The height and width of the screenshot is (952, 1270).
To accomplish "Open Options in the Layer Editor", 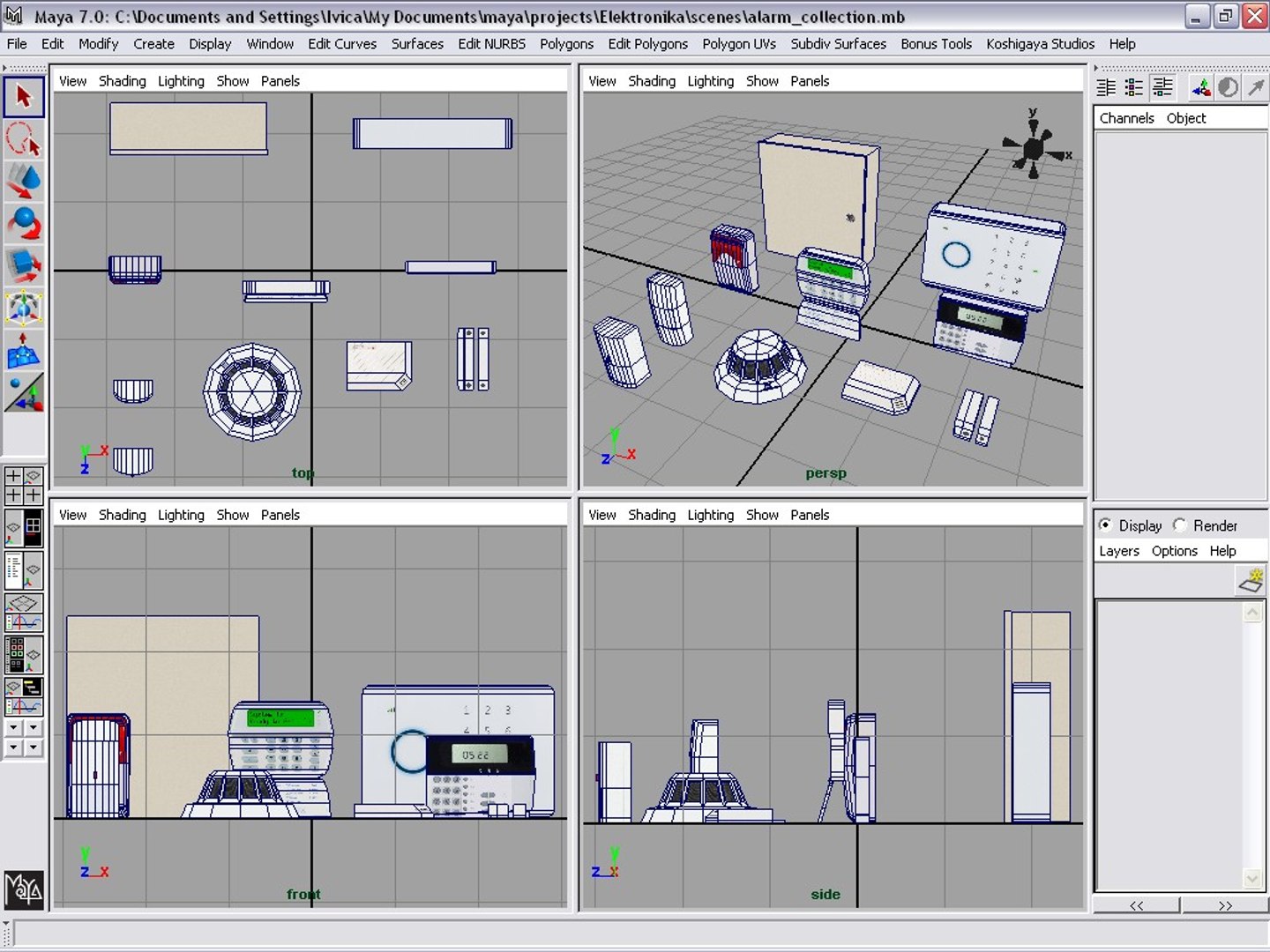I will tap(1174, 551).
